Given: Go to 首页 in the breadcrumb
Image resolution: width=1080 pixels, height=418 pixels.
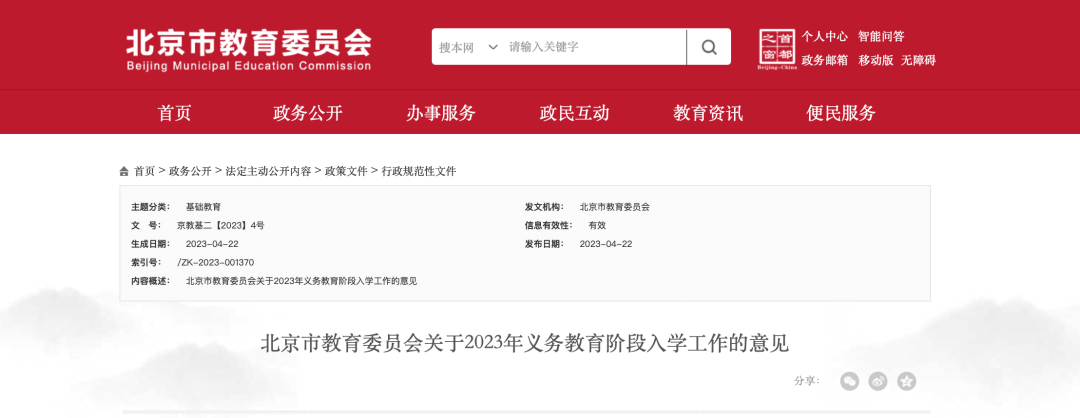Looking at the screenshot, I should tap(145, 171).
